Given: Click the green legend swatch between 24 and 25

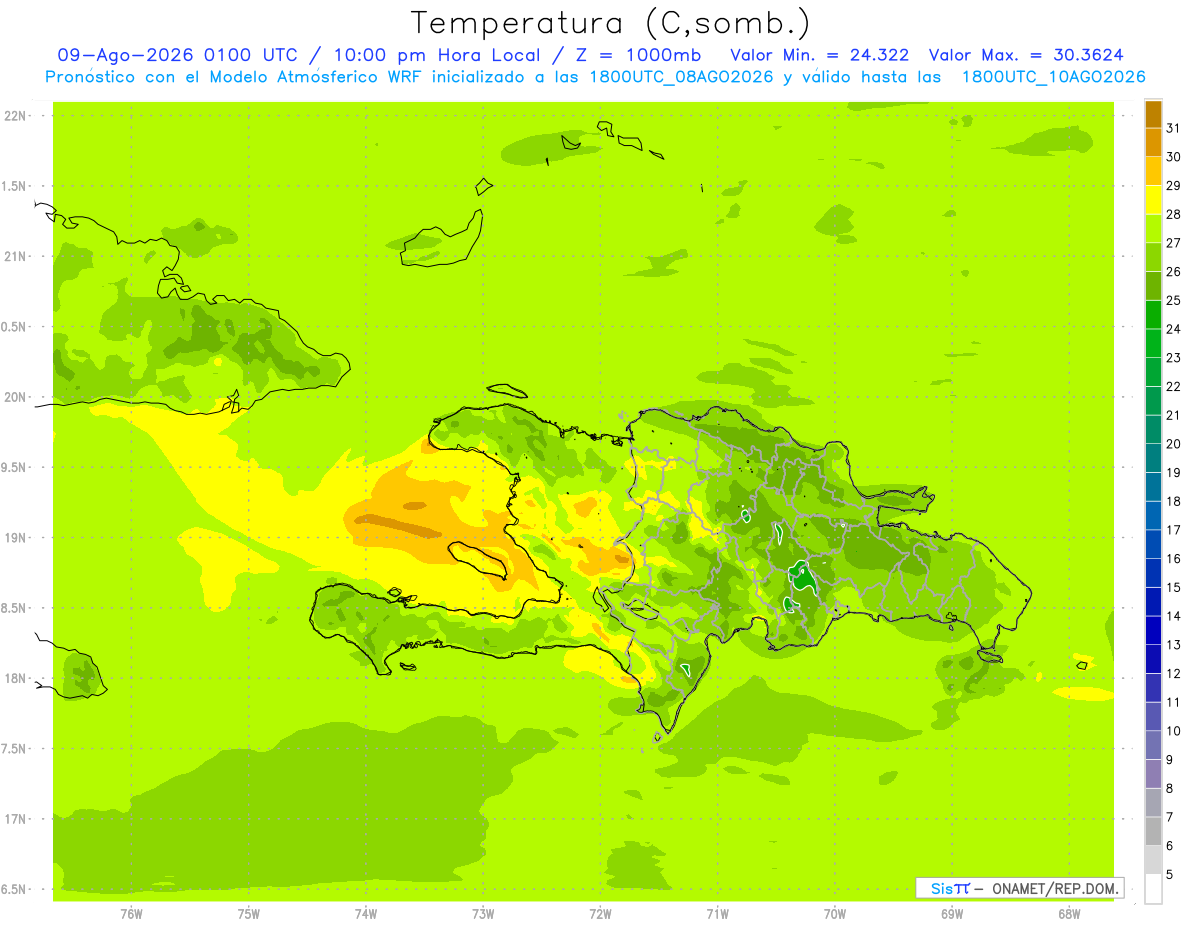Looking at the screenshot, I should (x=1153, y=315).
